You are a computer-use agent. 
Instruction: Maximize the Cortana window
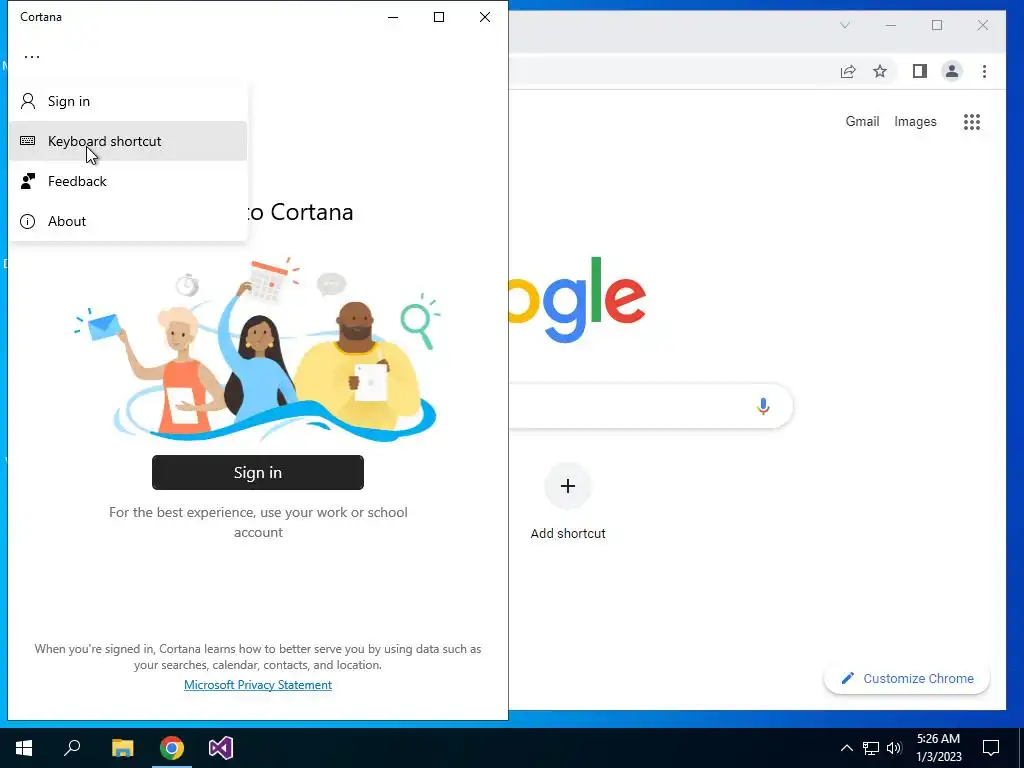(x=439, y=17)
